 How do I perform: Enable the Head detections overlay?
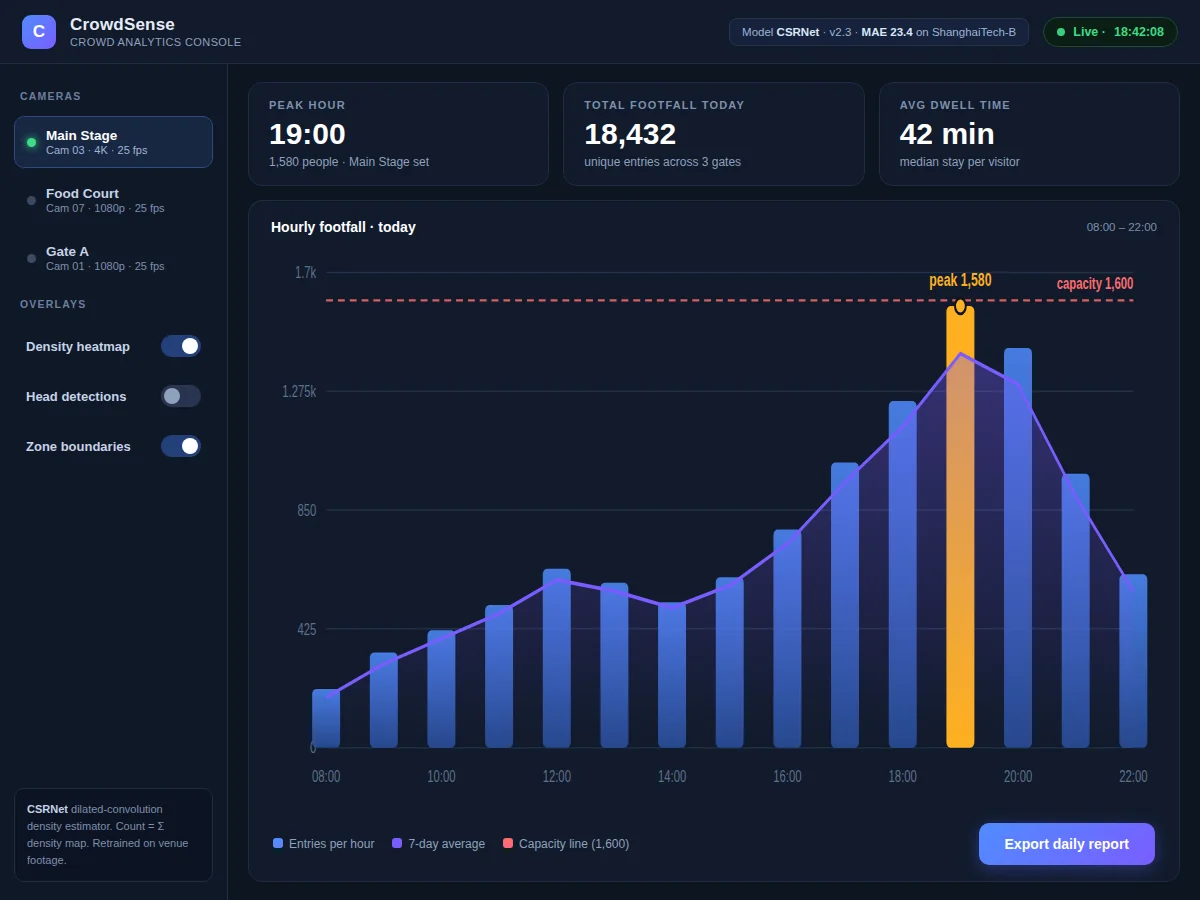[181, 396]
